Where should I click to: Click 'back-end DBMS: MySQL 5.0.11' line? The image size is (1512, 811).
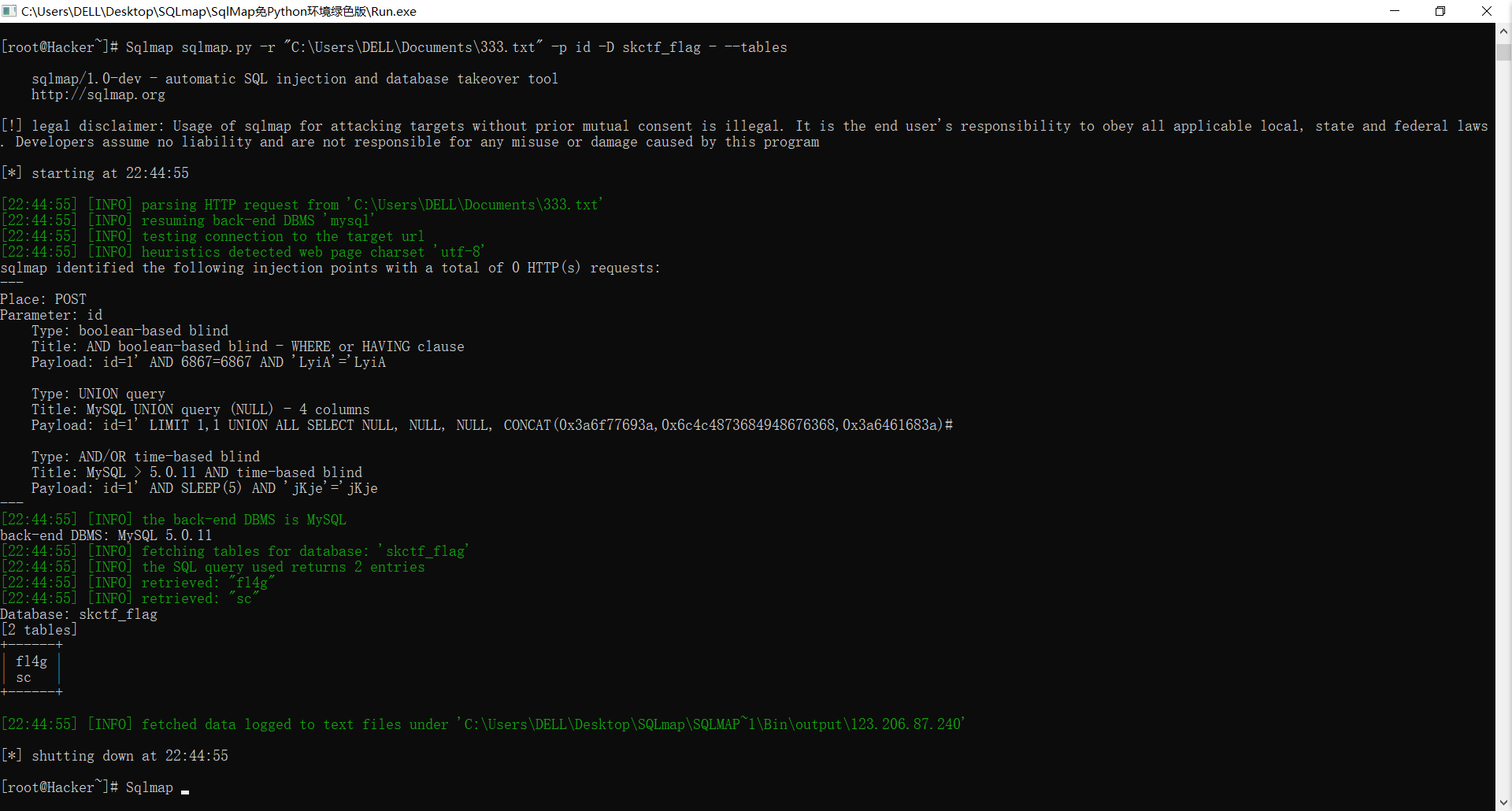106,535
